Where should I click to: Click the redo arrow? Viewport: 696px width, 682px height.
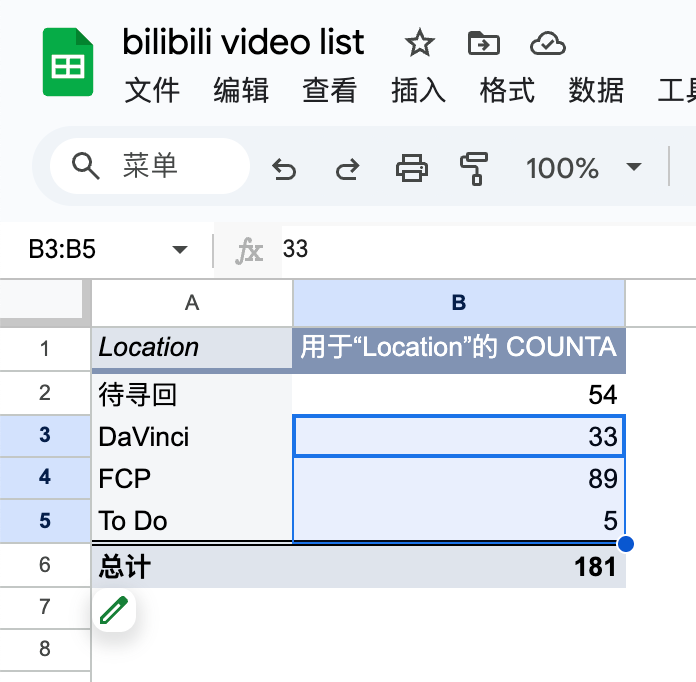[347, 168]
